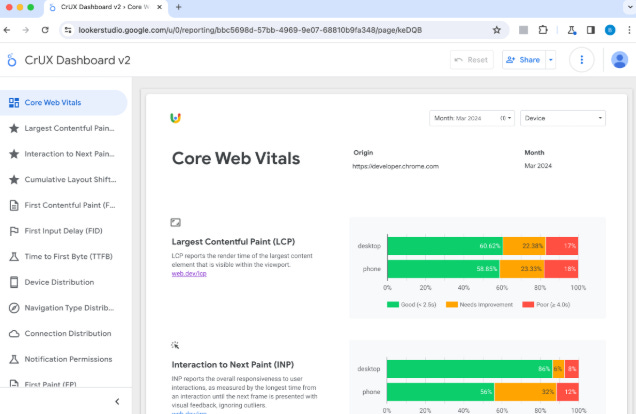
Task: Open browser extensions puzzle icon
Action: click(543, 30)
